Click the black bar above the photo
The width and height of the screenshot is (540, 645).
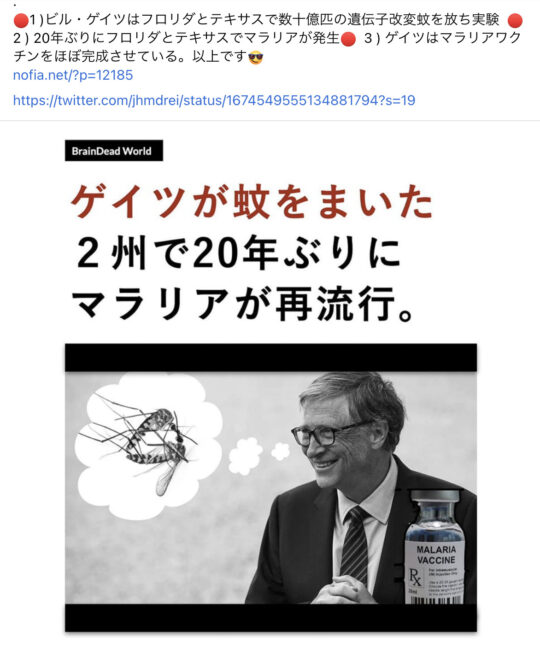271,357
